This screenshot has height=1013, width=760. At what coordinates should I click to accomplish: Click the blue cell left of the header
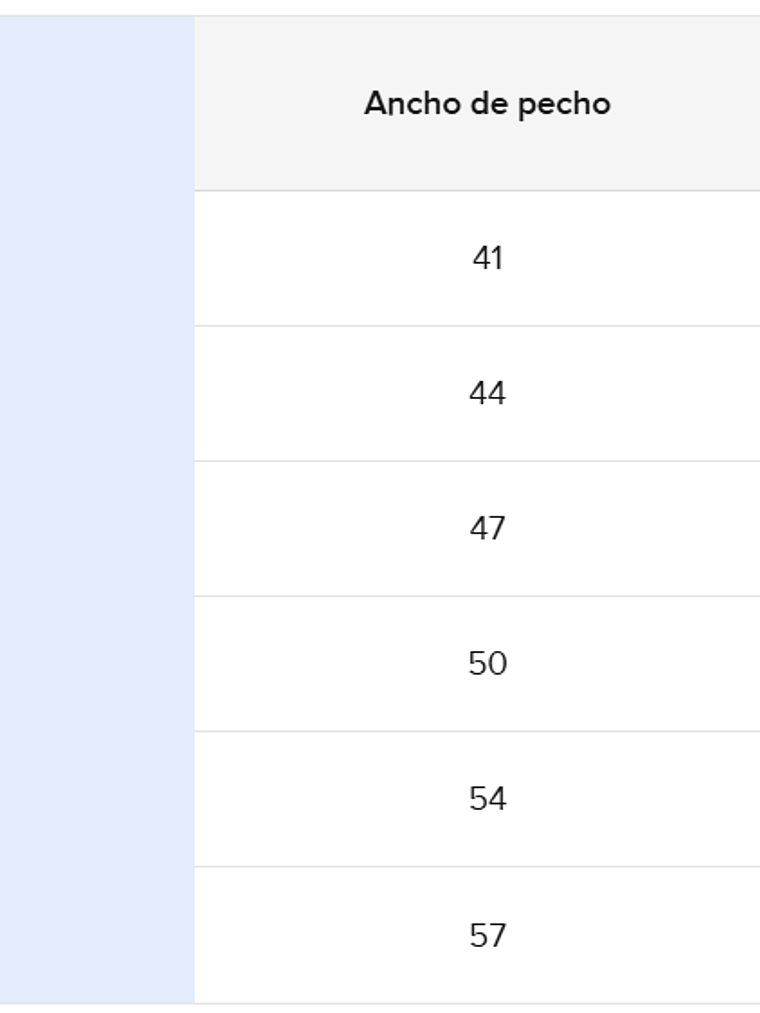pos(97,103)
